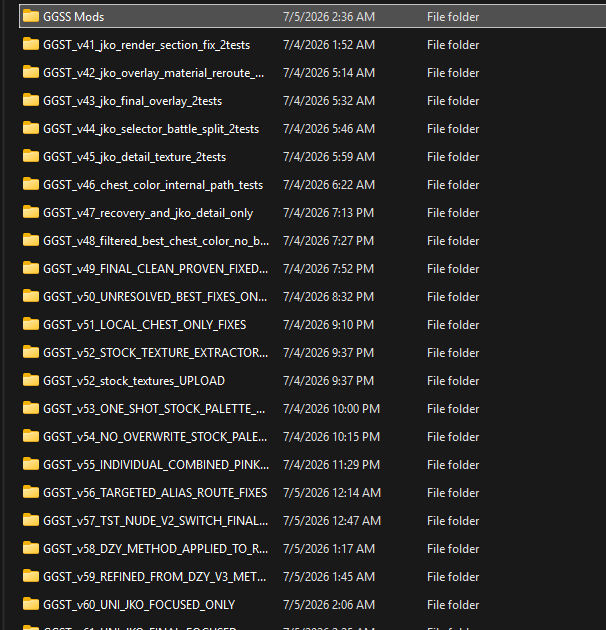Click folder icon for GGST_v60_UNI_JKO_FOCUSED_ONLY
This screenshot has height=630, width=606.
tap(31, 604)
